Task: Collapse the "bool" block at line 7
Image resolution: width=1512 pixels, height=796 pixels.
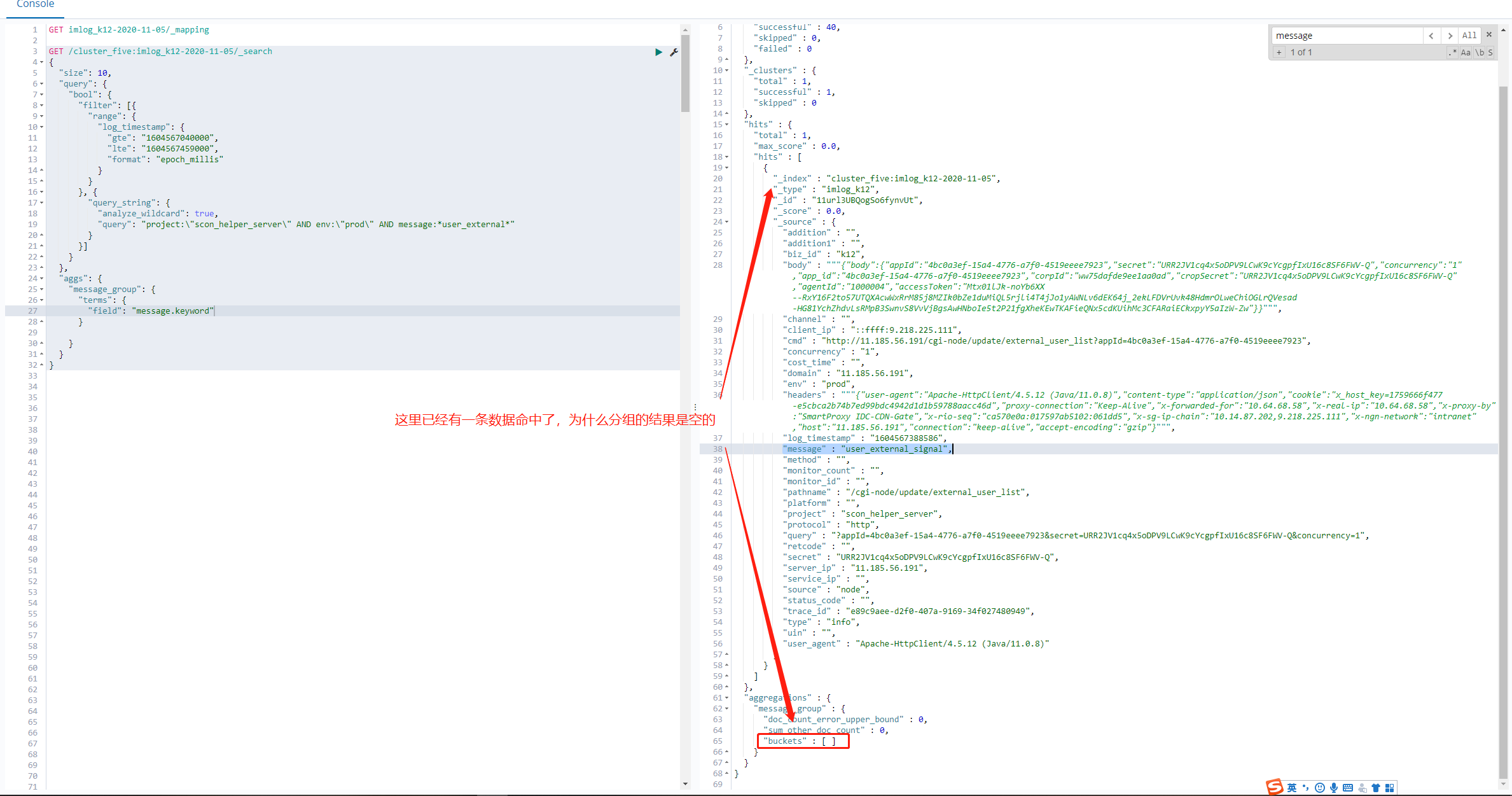Action: (42, 95)
